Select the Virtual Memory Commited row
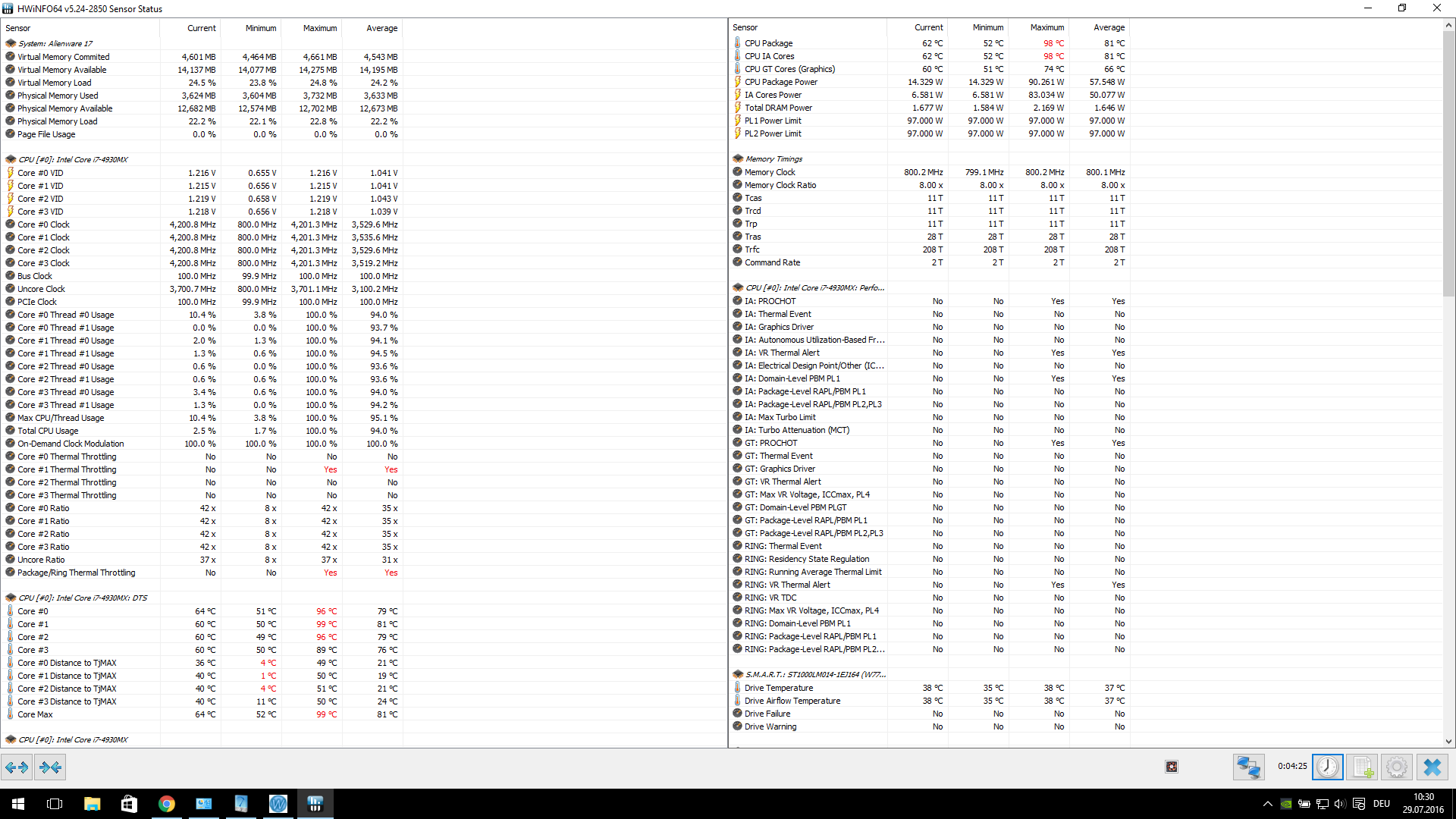1456x819 pixels. coord(201,57)
